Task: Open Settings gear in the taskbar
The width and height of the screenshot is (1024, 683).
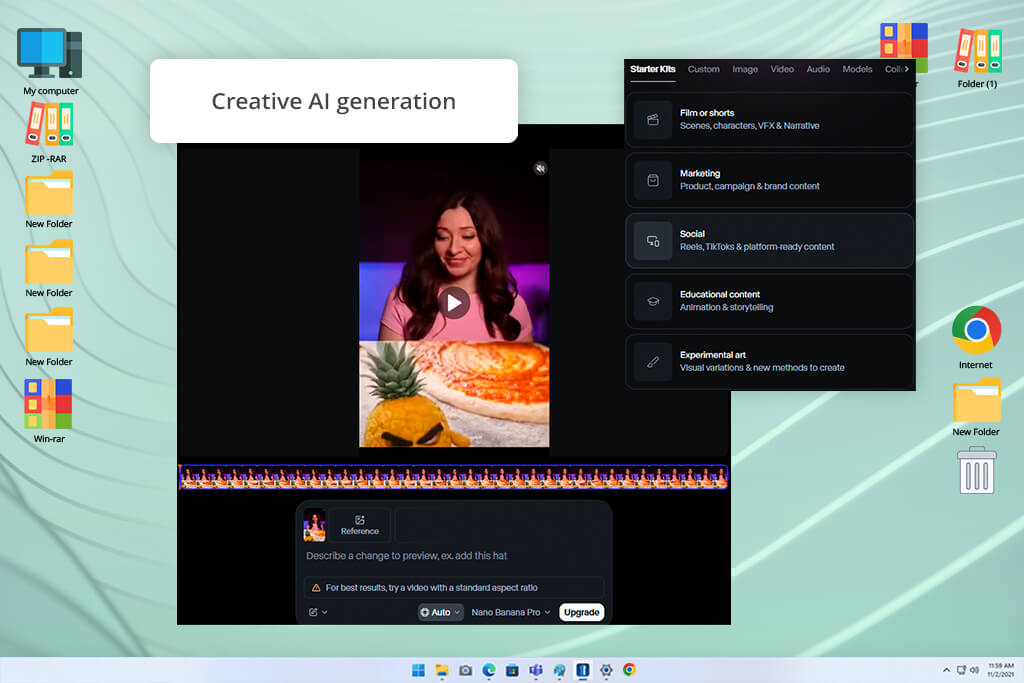Action: tap(606, 670)
